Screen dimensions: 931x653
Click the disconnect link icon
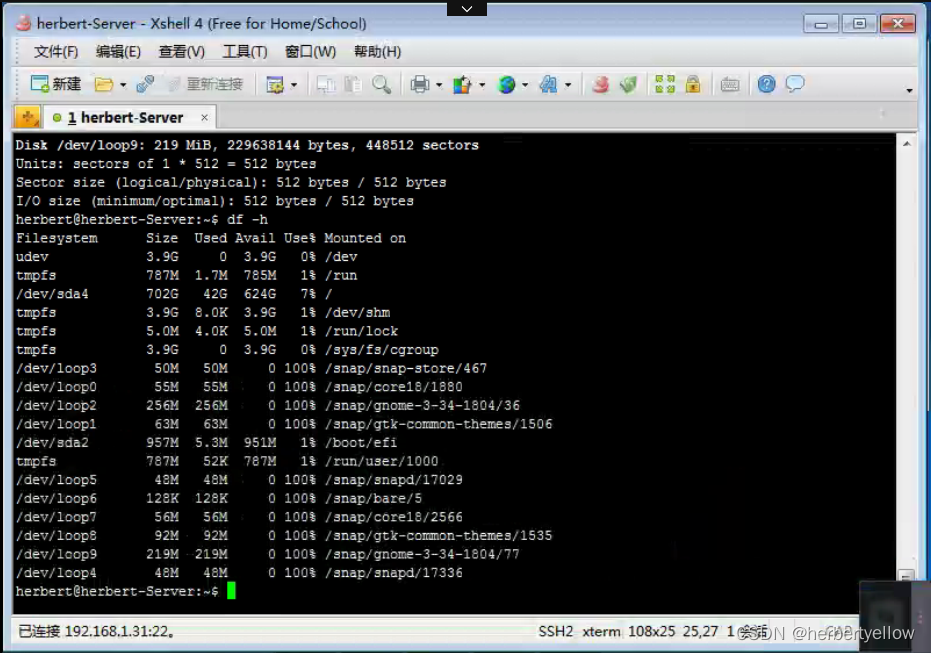(145, 84)
